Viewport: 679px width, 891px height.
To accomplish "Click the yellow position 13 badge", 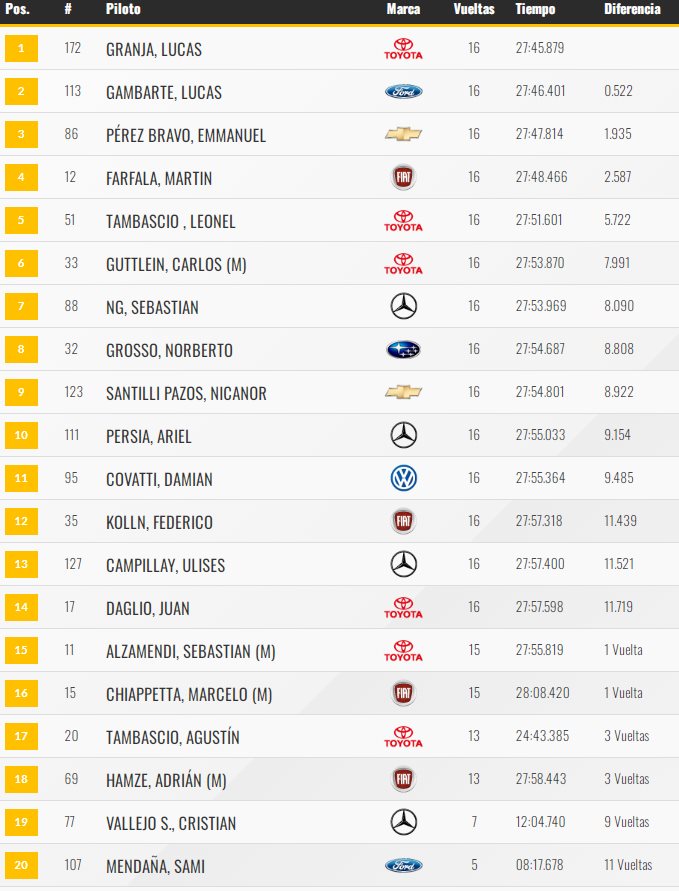I will coord(21,564).
